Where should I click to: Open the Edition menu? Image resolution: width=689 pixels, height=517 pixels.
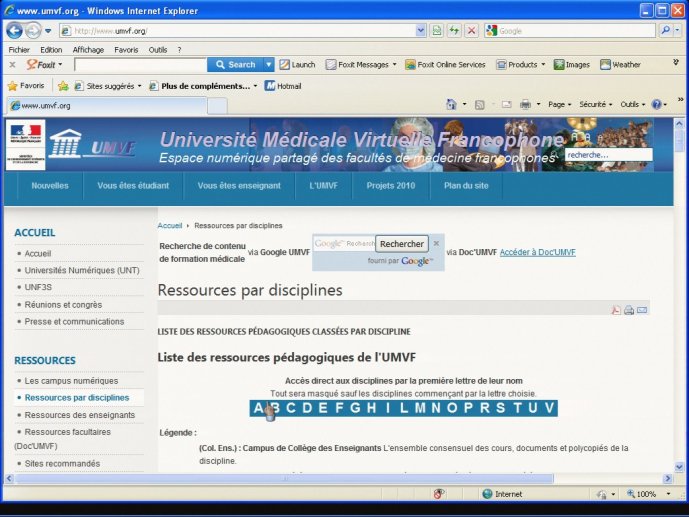coord(51,50)
